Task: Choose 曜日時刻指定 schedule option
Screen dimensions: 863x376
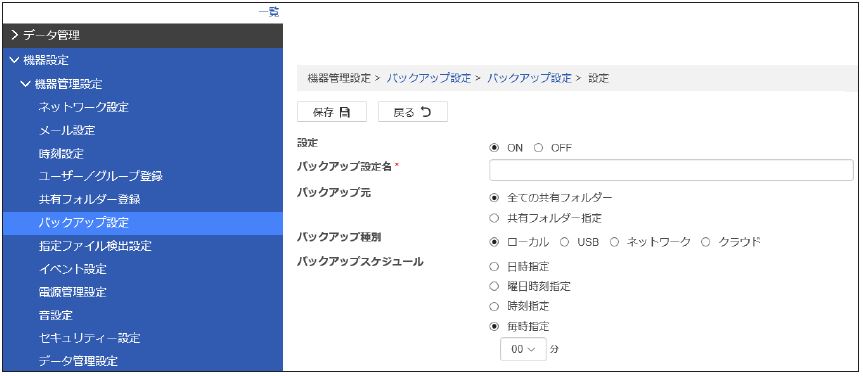Action: pos(494,286)
